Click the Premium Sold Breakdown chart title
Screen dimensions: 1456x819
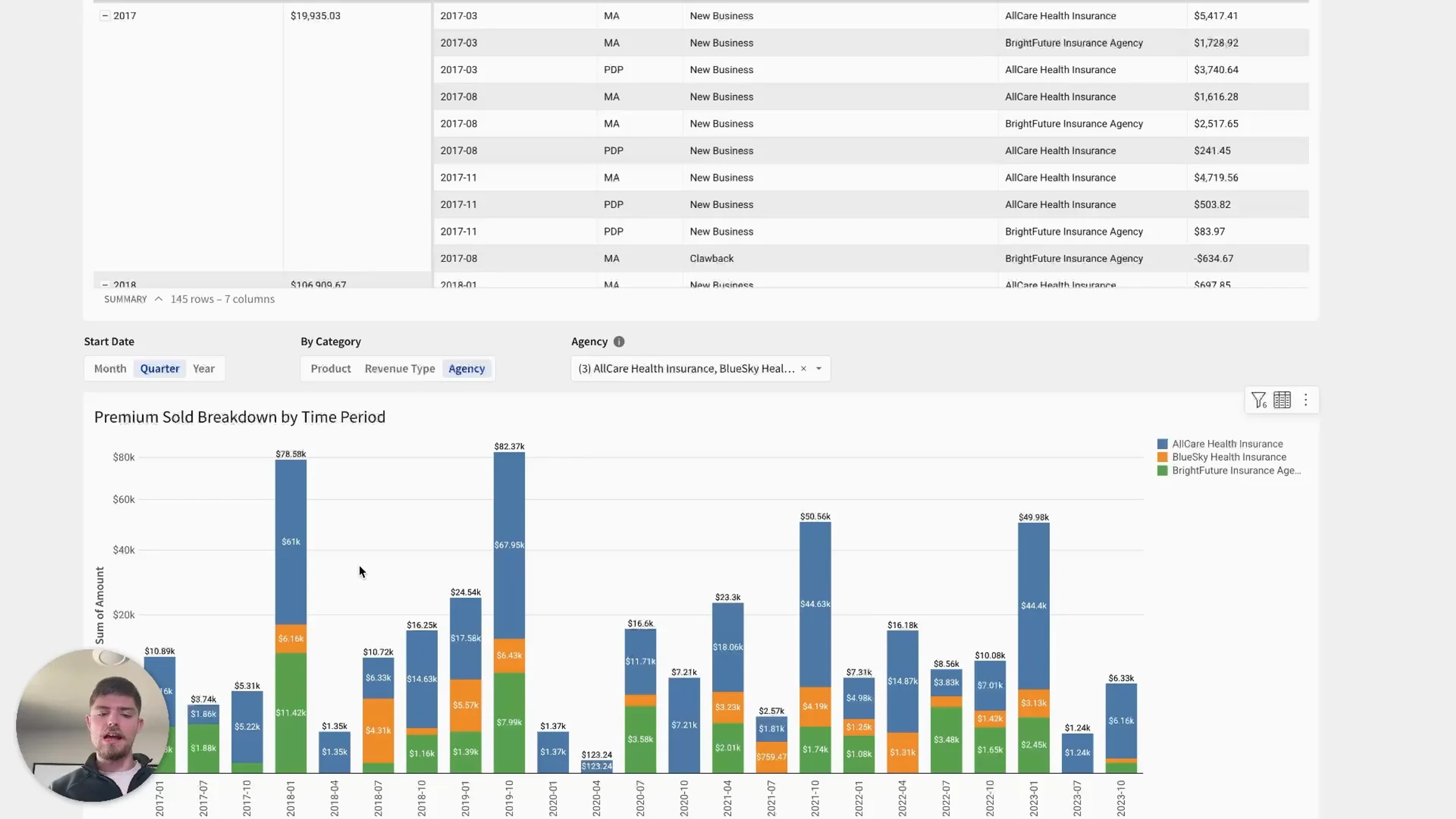(240, 417)
